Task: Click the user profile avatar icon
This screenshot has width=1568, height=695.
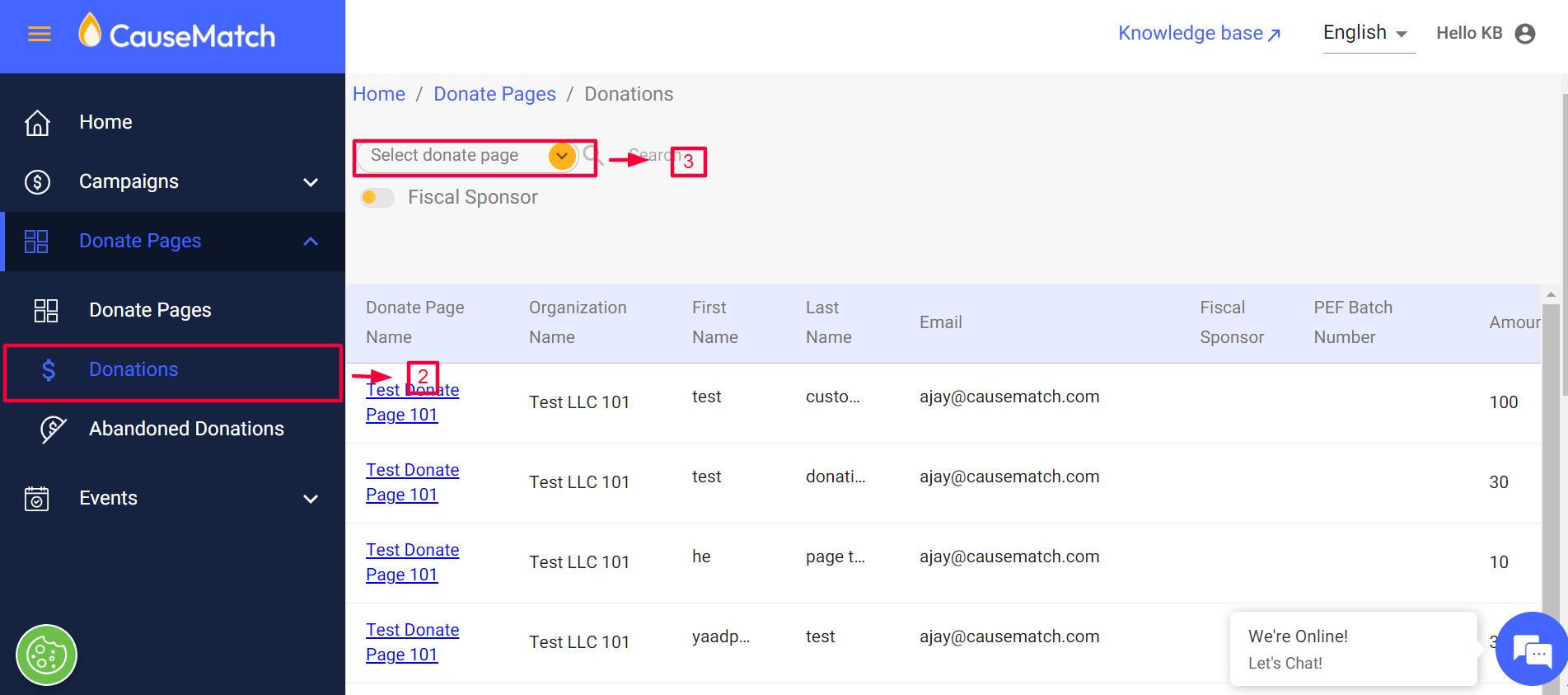Action: (1525, 33)
